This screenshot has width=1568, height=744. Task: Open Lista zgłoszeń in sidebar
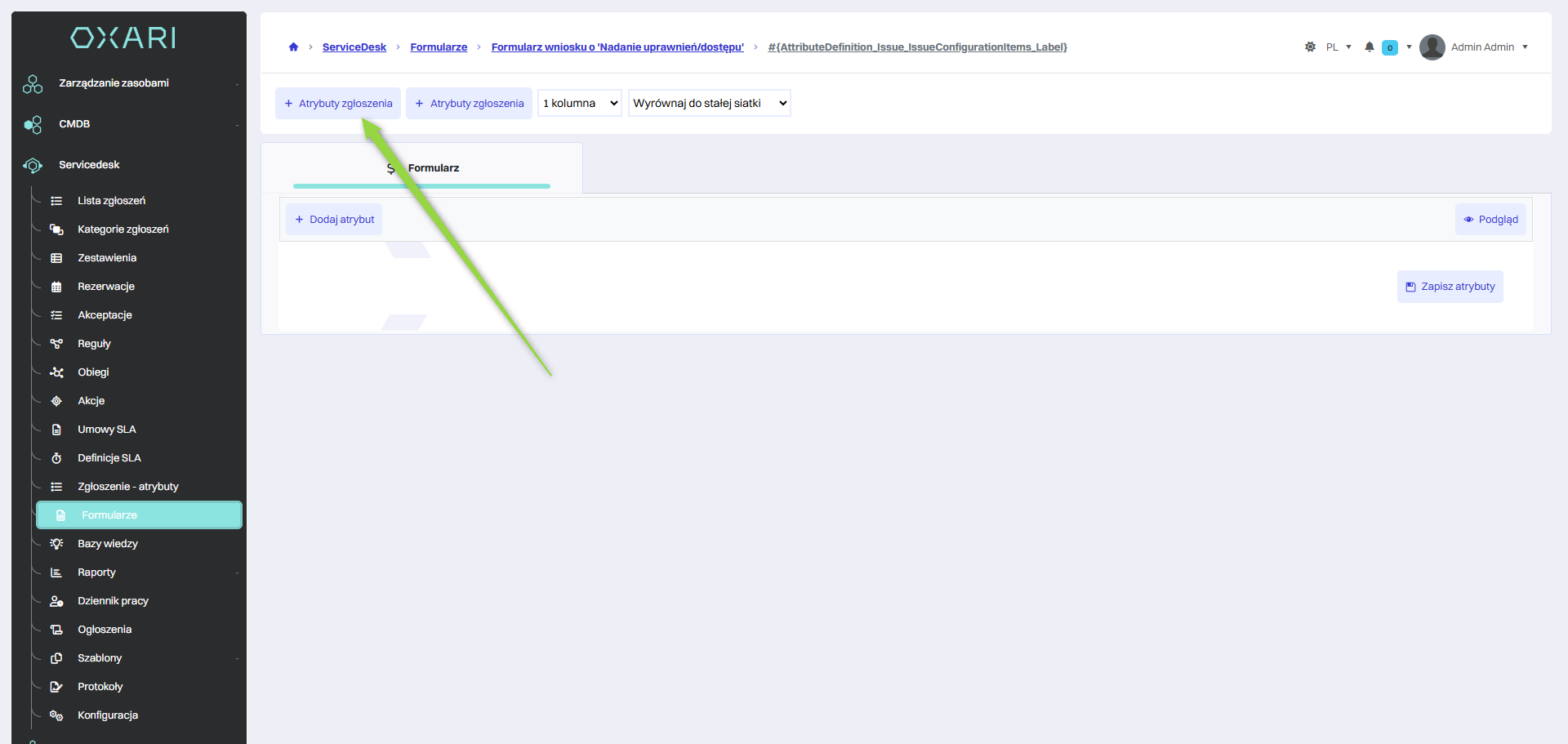coord(111,201)
